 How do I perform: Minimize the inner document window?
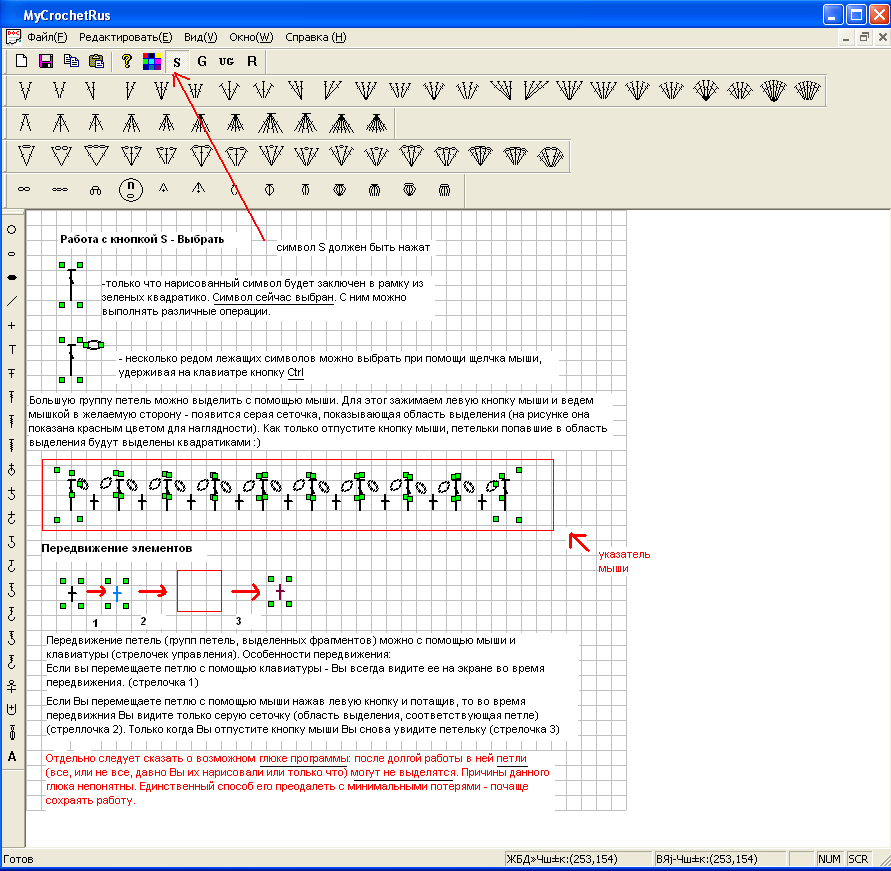click(x=846, y=38)
